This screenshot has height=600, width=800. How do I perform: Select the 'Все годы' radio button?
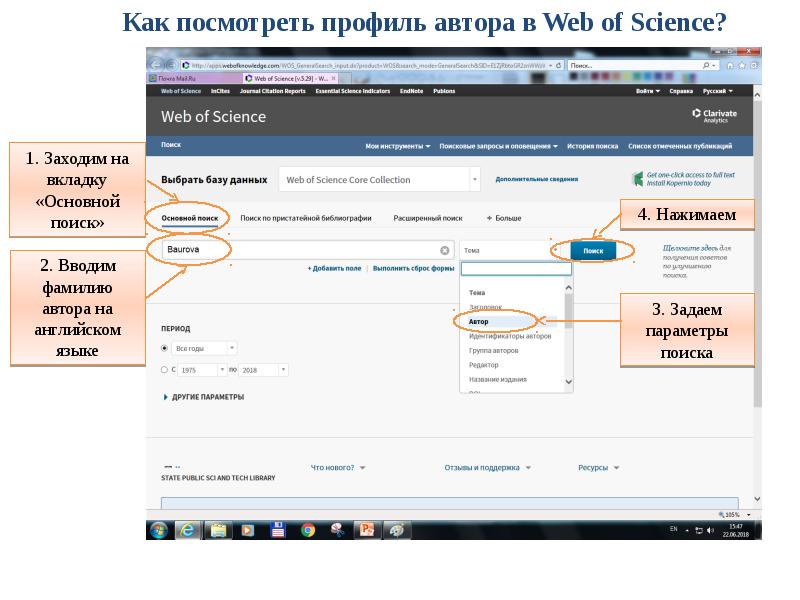coord(165,348)
